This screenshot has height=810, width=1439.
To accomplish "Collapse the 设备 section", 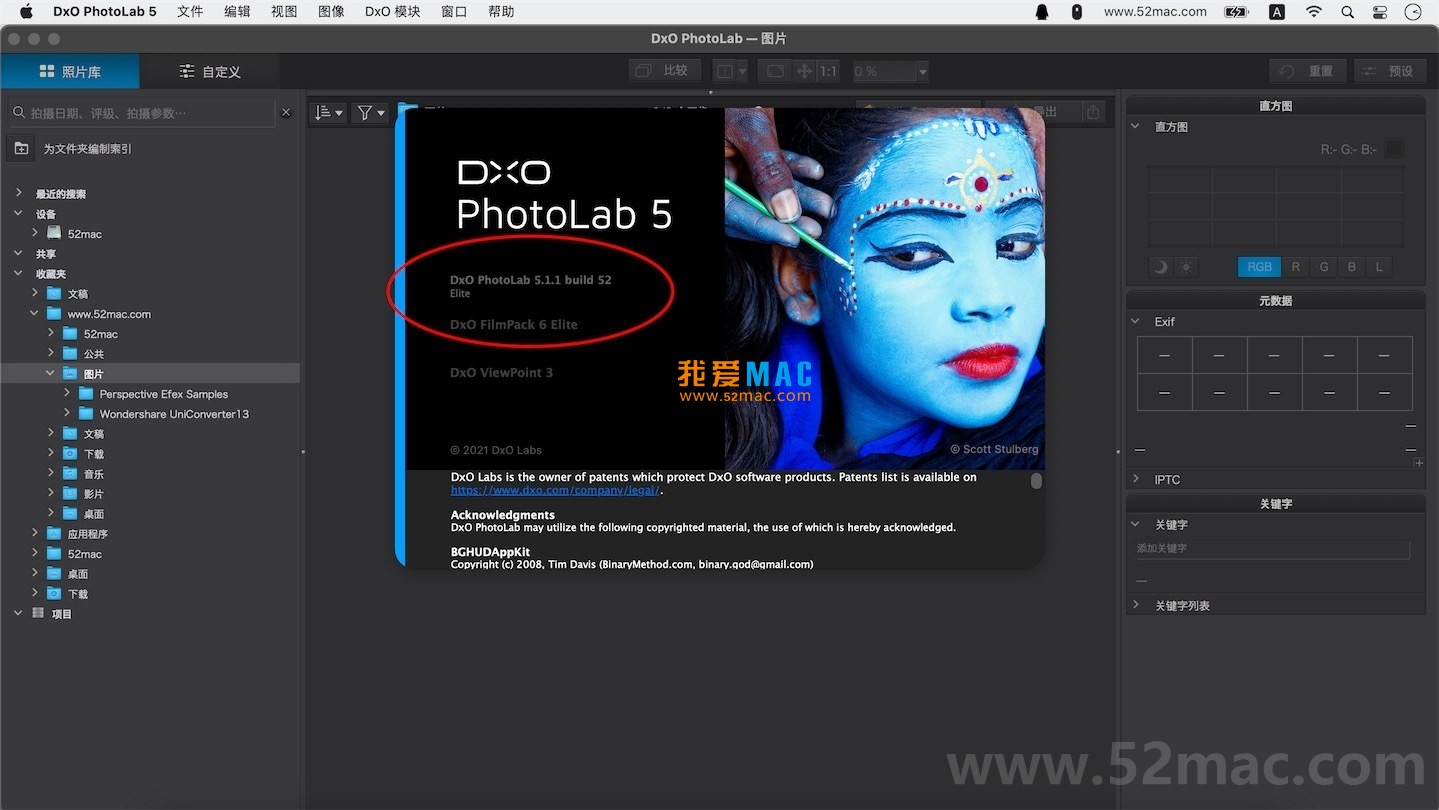I will [x=18, y=213].
